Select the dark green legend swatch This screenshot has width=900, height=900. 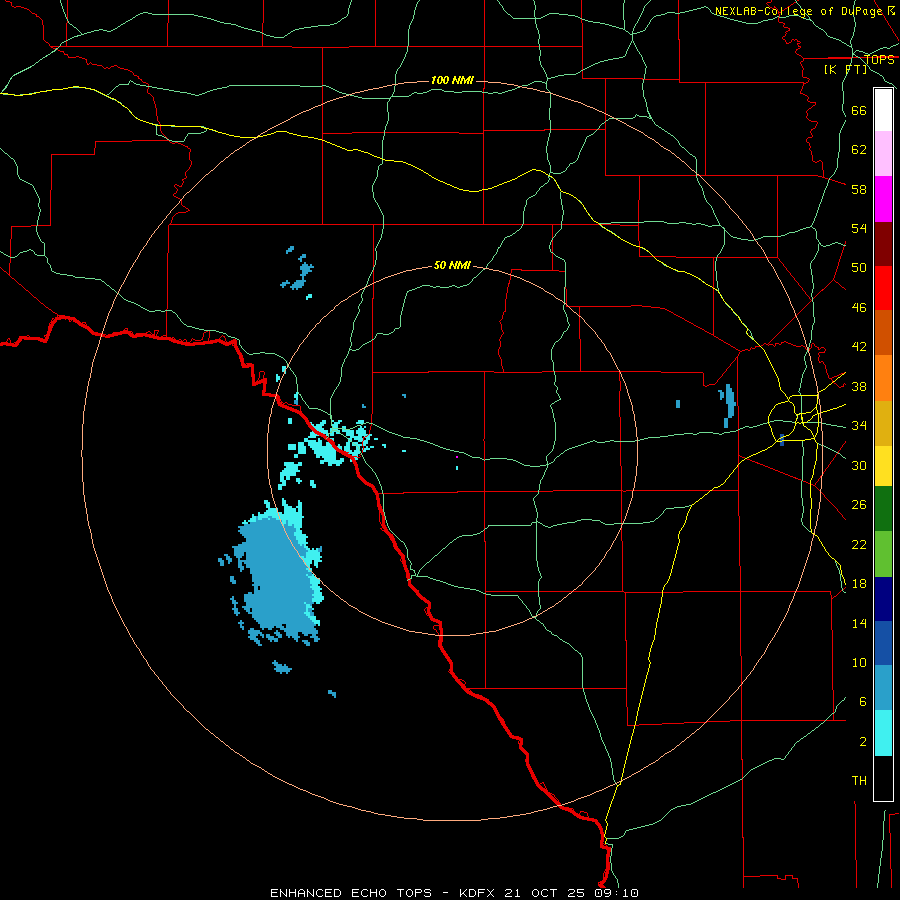[883, 509]
